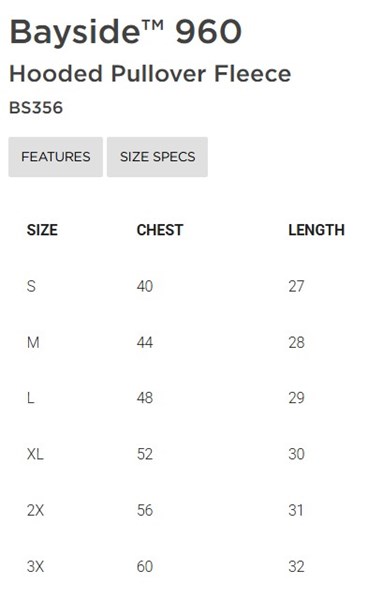Image resolution: width=383 pixels, height=600 pixels.
Task: Click chest value 60 for 3X
Action: (145, 567)
